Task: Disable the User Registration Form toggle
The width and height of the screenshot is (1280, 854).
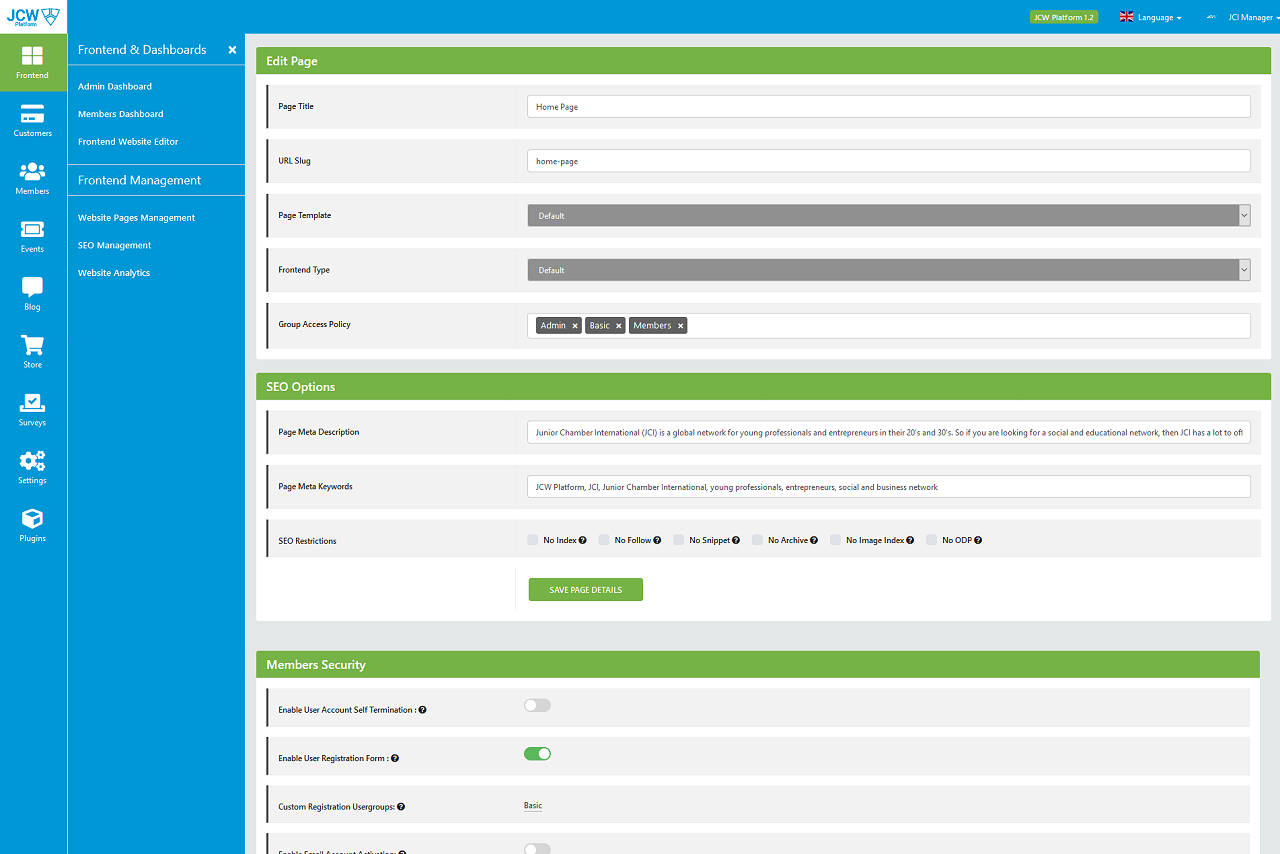Action: [x=537, y=753]
